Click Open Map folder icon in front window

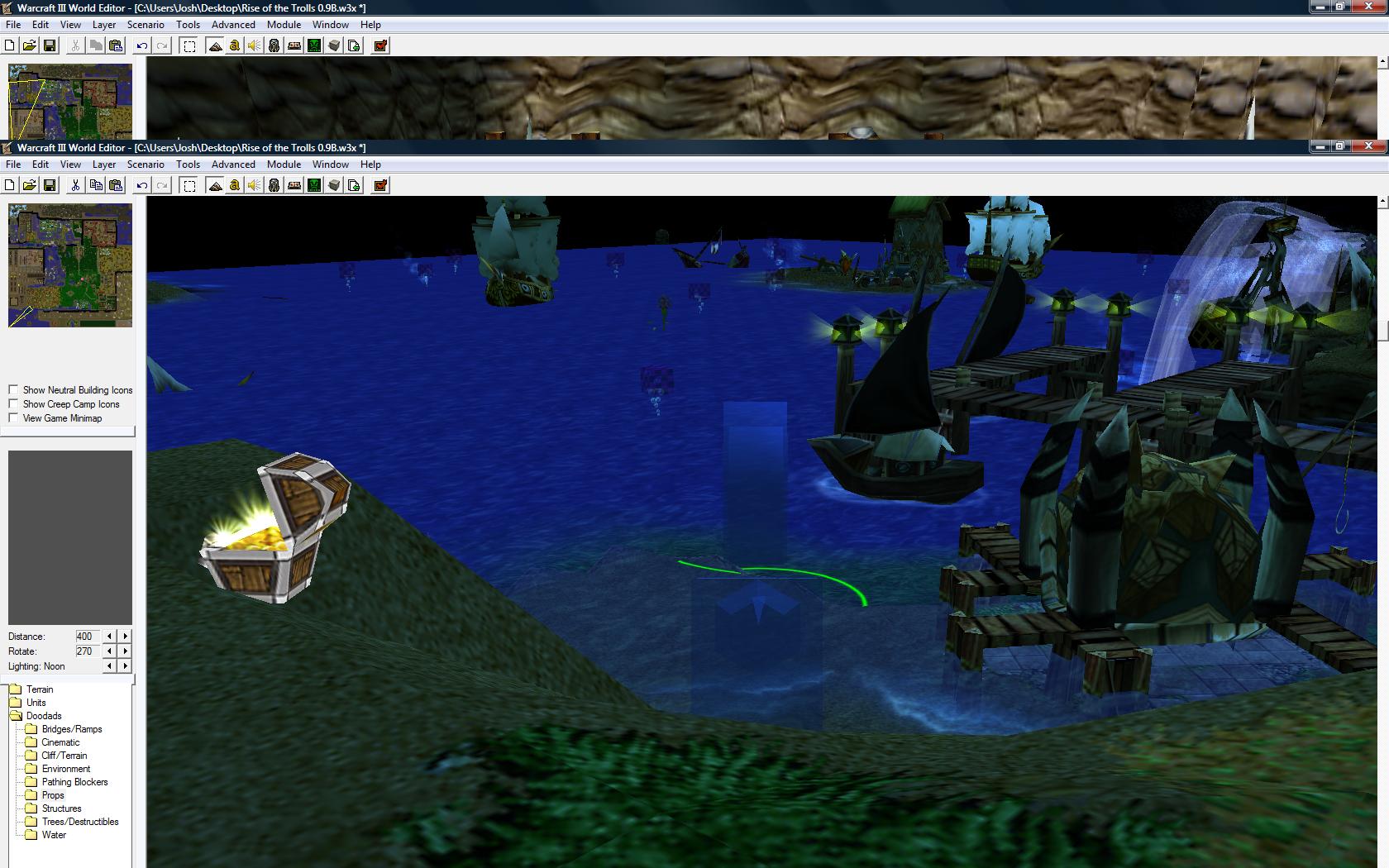(x=29, y=185)
